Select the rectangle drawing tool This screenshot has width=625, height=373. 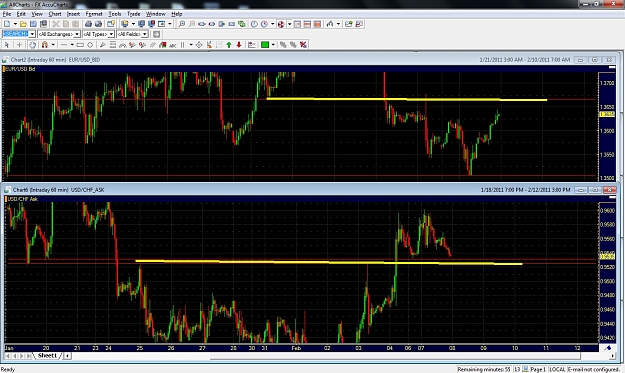80,45
